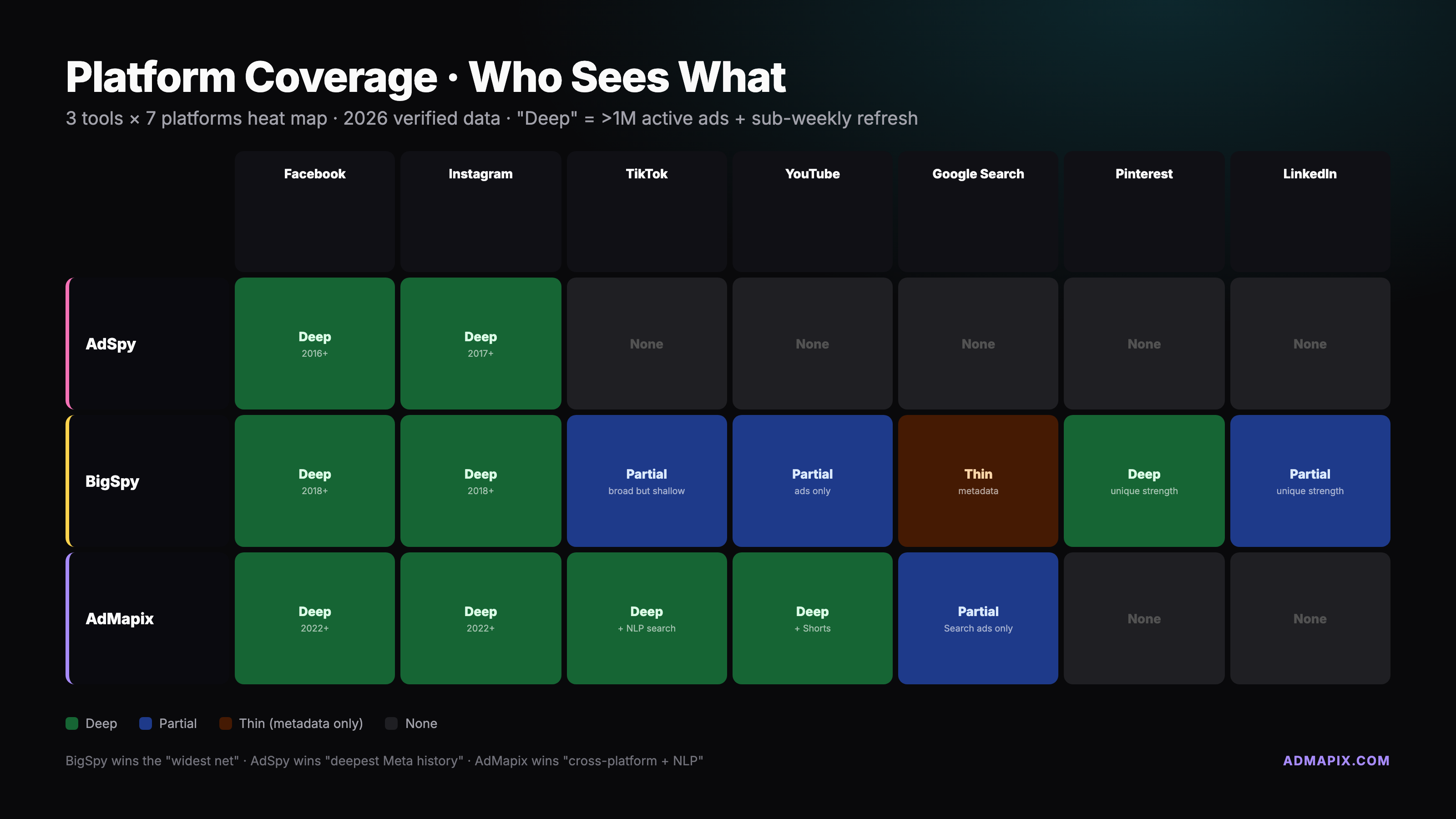Screen dimensions: 1456x819
Task: Click BigSpy Thin metadata cell
Action: point(978,481)
